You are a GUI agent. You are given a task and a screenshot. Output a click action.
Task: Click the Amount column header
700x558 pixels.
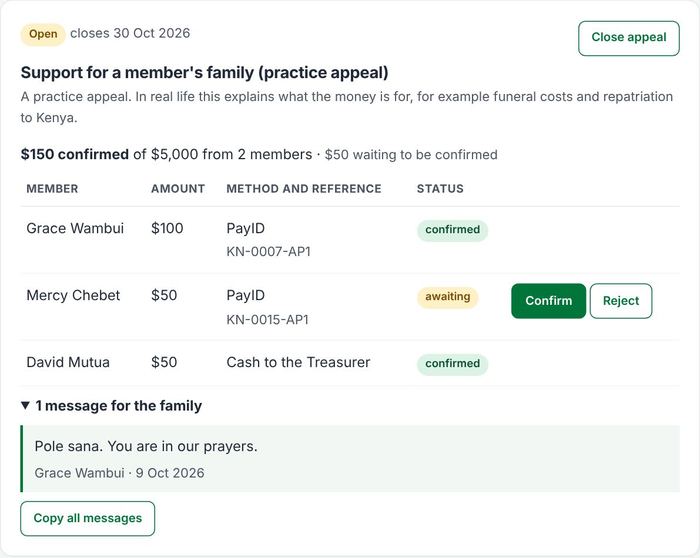coord(178,189)
